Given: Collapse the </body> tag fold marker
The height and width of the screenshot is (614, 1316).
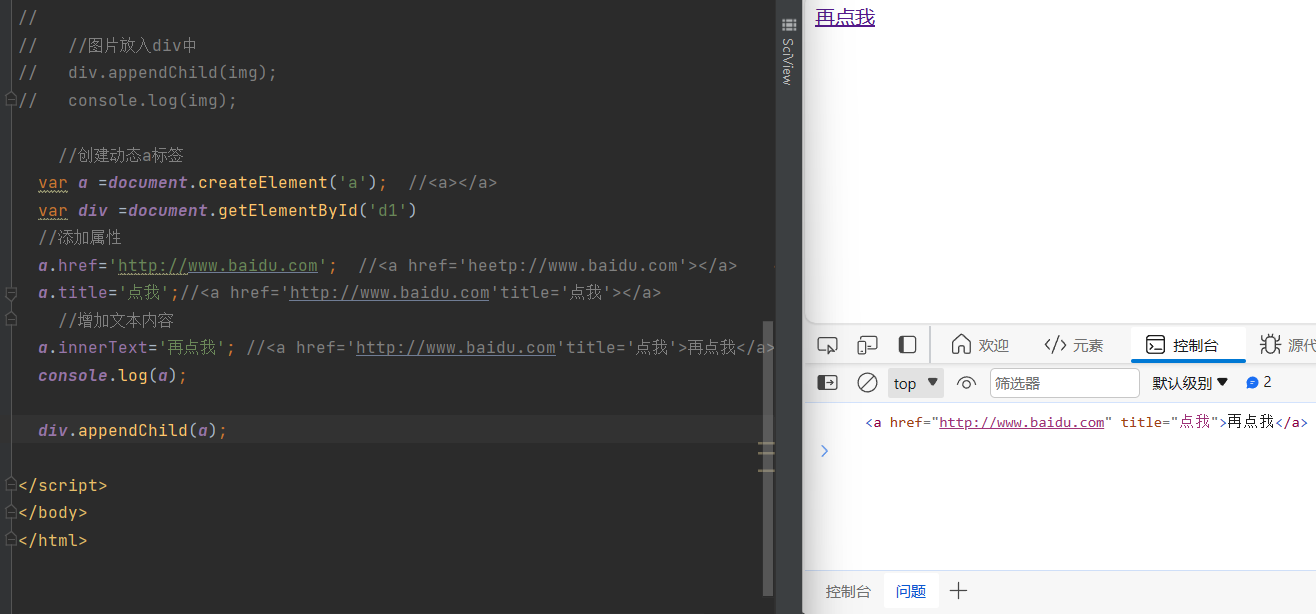Looking at the screenshot, I should point(11,513).
